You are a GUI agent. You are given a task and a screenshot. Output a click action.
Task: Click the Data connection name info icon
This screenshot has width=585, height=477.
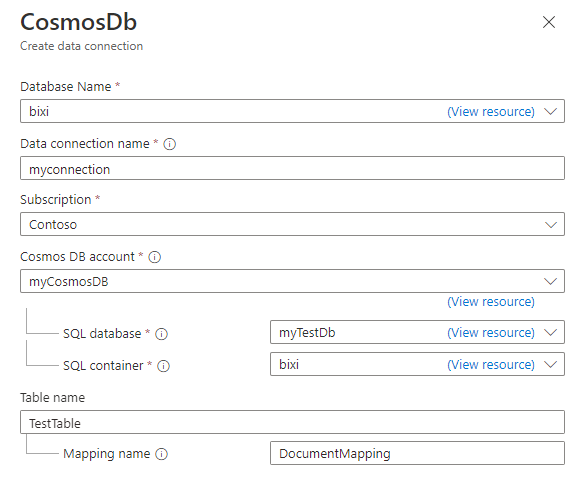click(170, 144)
